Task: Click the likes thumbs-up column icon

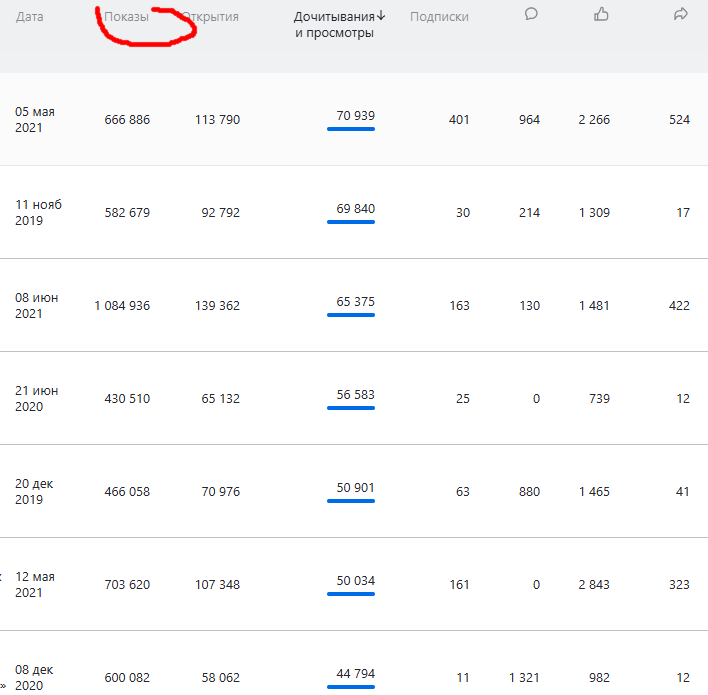Action: [601, 14]
